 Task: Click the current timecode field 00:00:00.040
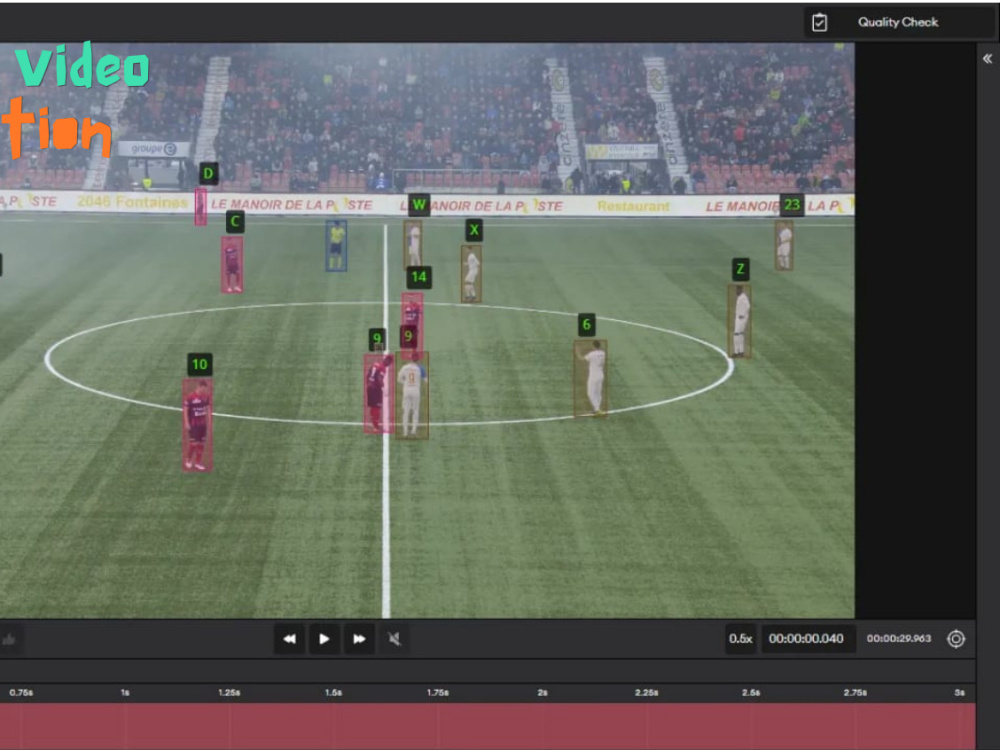click(806, 638)
